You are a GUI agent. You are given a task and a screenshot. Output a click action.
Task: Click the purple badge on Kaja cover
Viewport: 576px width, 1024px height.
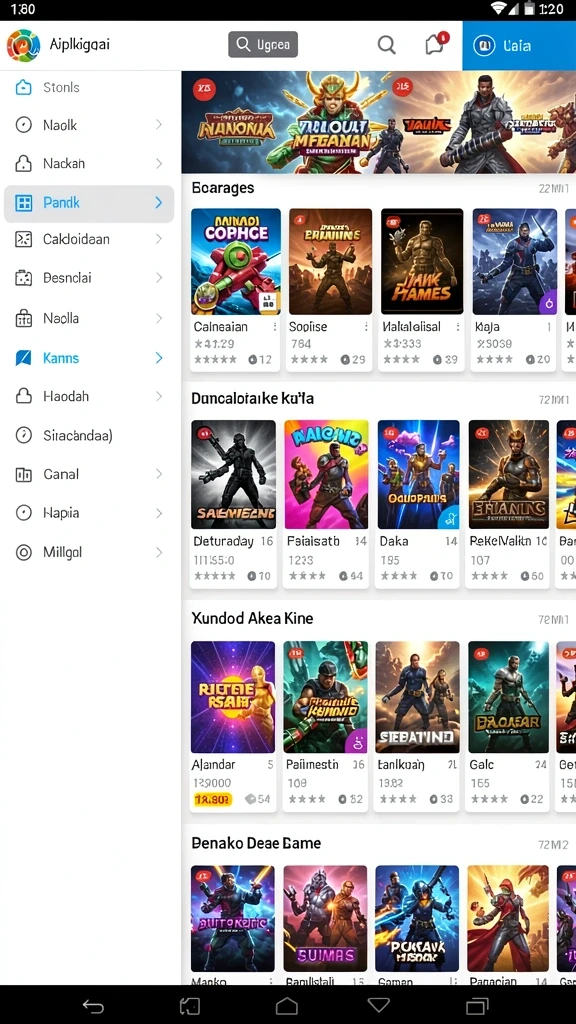(x=548, y=302)
